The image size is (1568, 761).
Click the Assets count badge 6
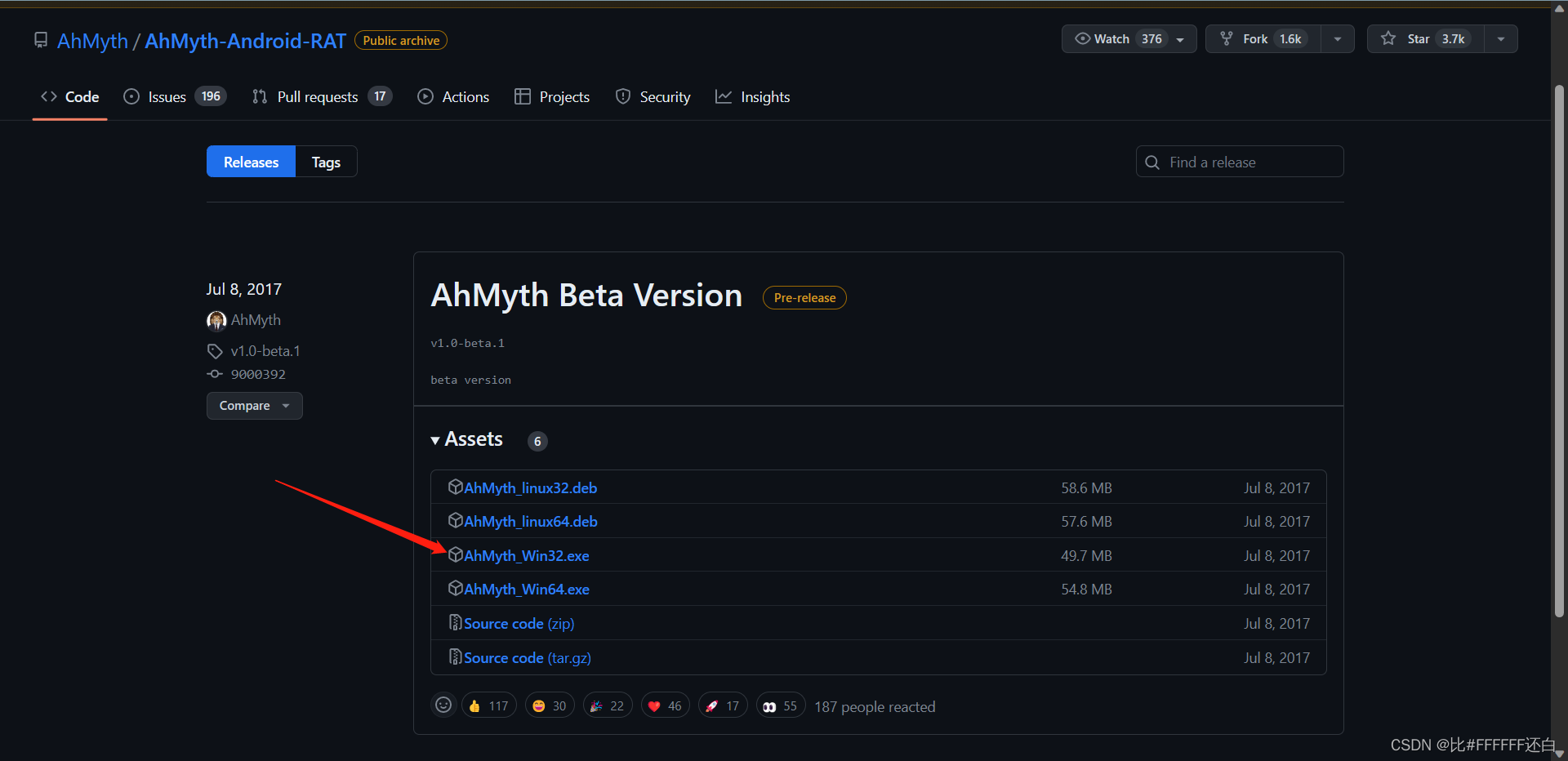537,442
